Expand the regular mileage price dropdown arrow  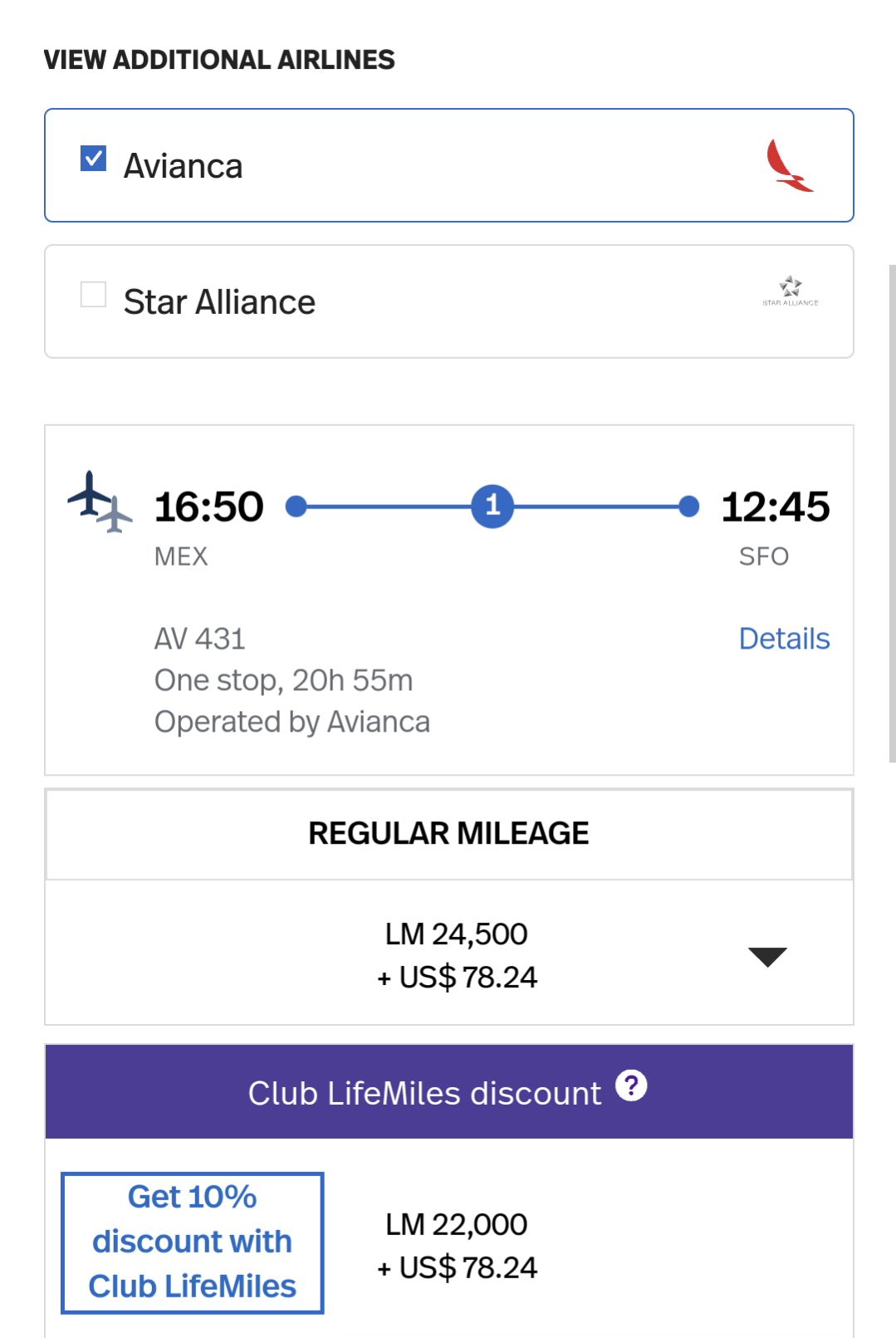[767, 957]
